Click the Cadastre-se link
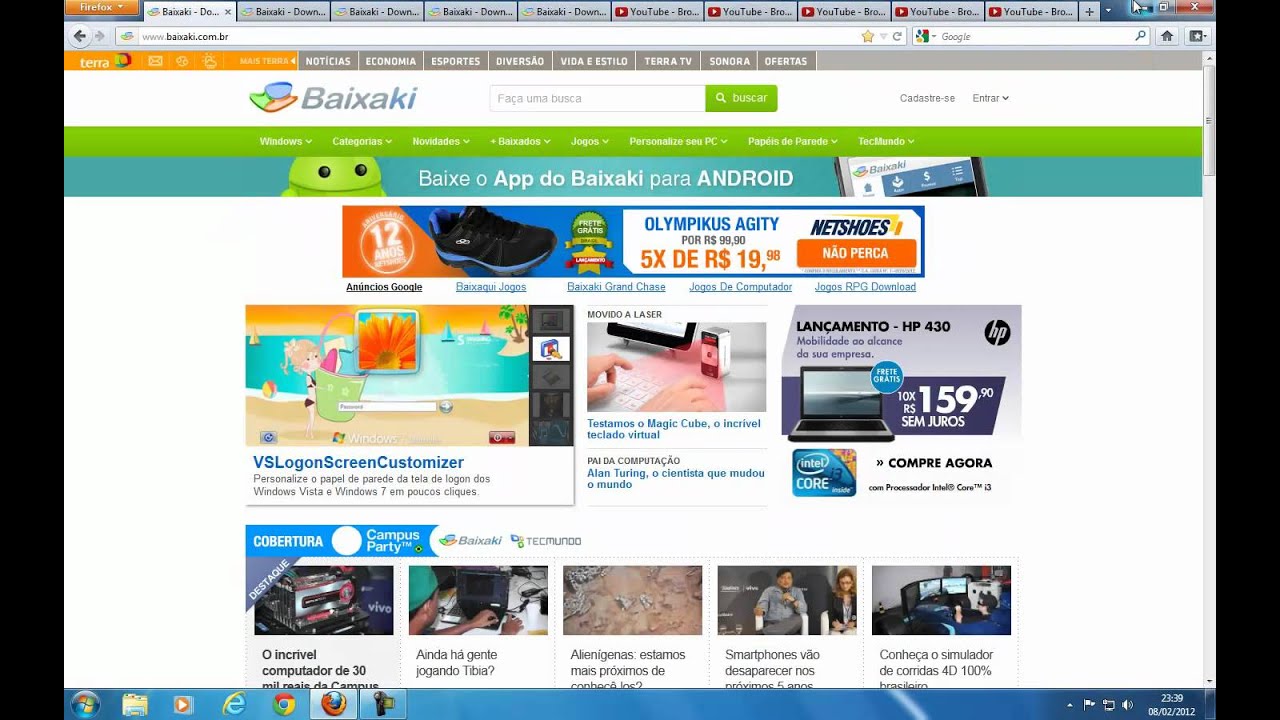The image size is (1280, 720). [x=927, y=98]
